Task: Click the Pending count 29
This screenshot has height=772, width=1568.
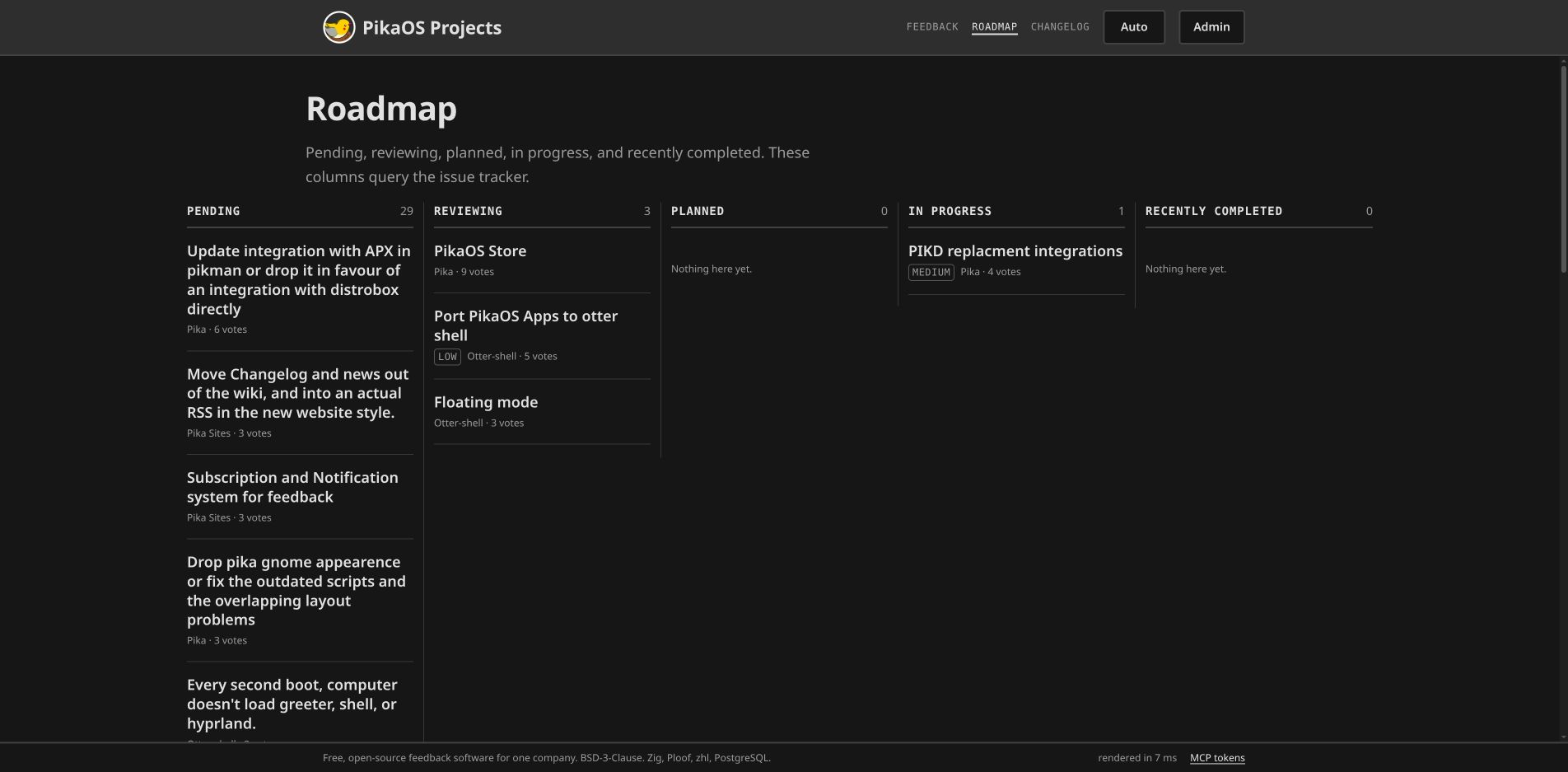Action: [x=407, y=211]
